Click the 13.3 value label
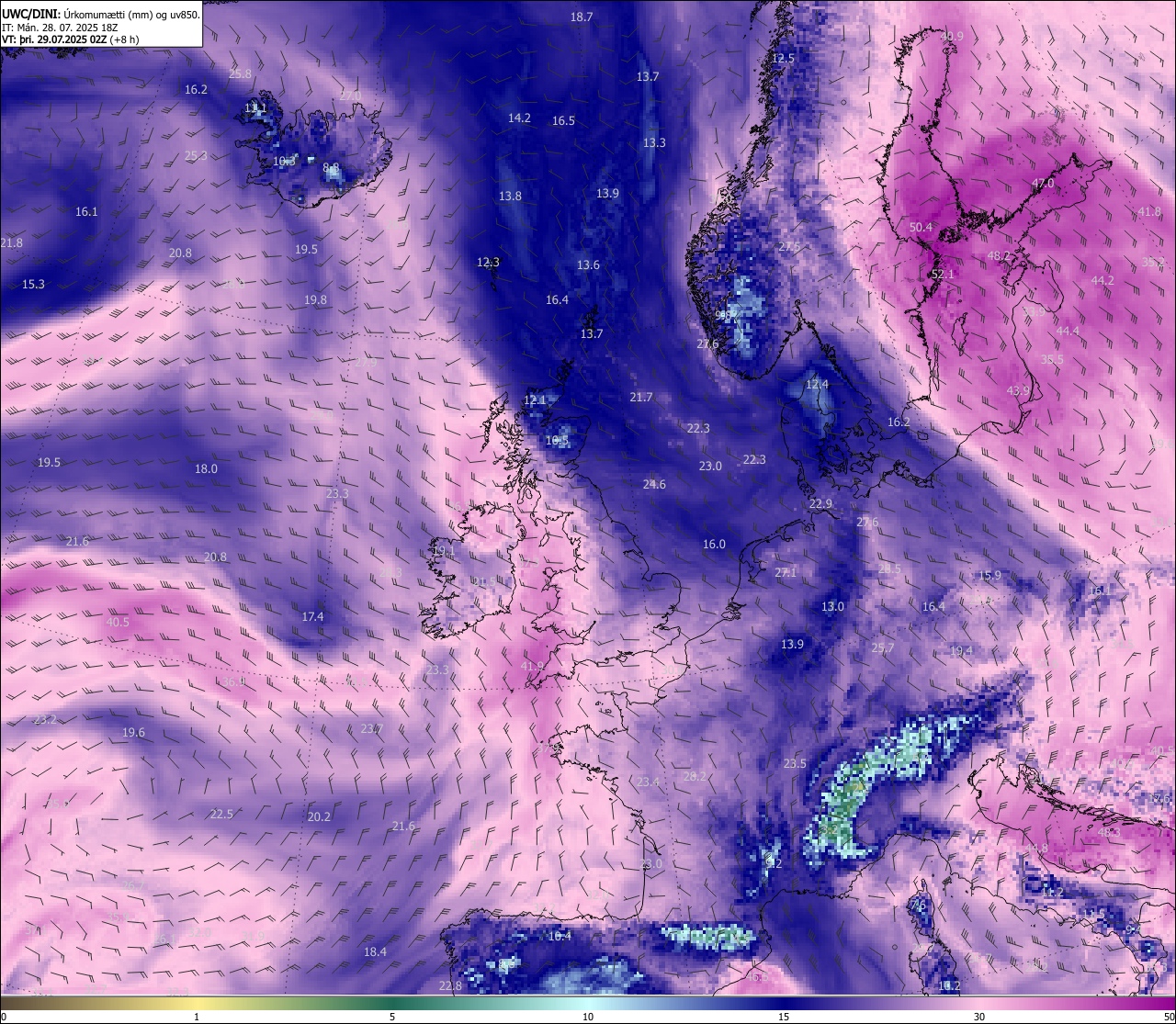Viewport: 1176px width, 1024px height. click(x=654, y=142)
